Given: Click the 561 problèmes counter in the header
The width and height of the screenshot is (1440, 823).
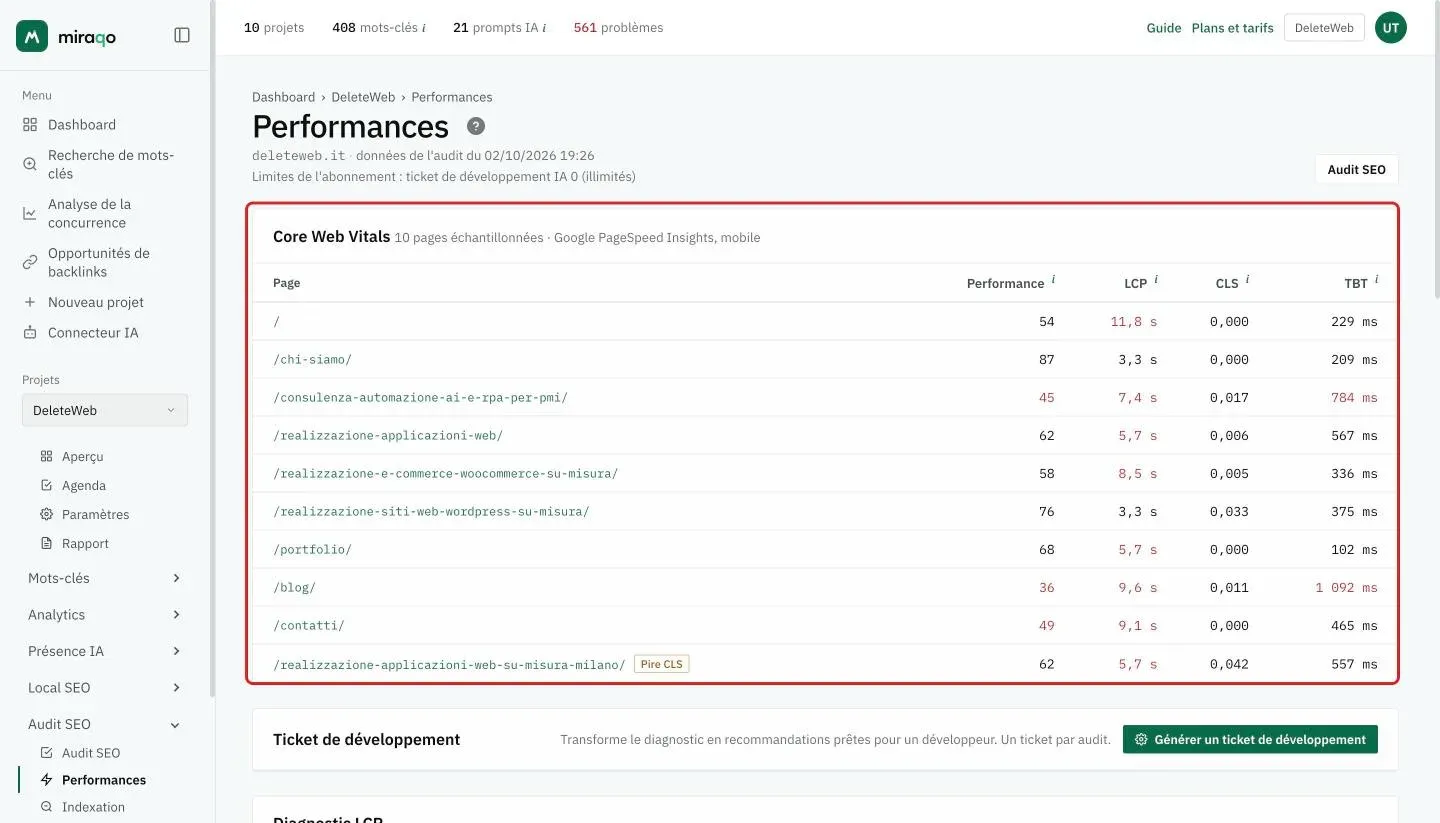Looking at the screenshot, I should coord(618,28).
